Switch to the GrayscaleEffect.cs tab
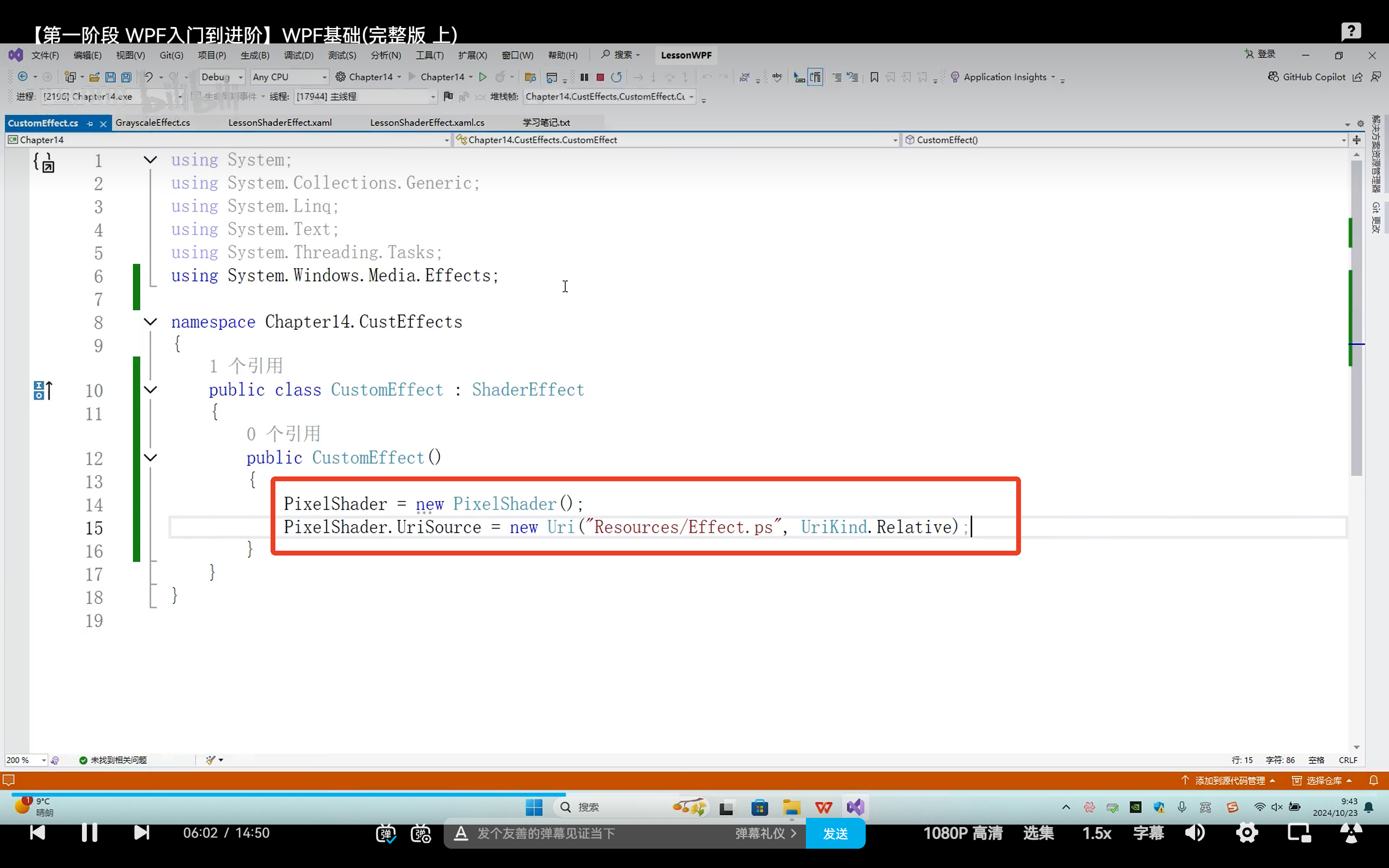The image size is (1389, 868). click(152, 122)
